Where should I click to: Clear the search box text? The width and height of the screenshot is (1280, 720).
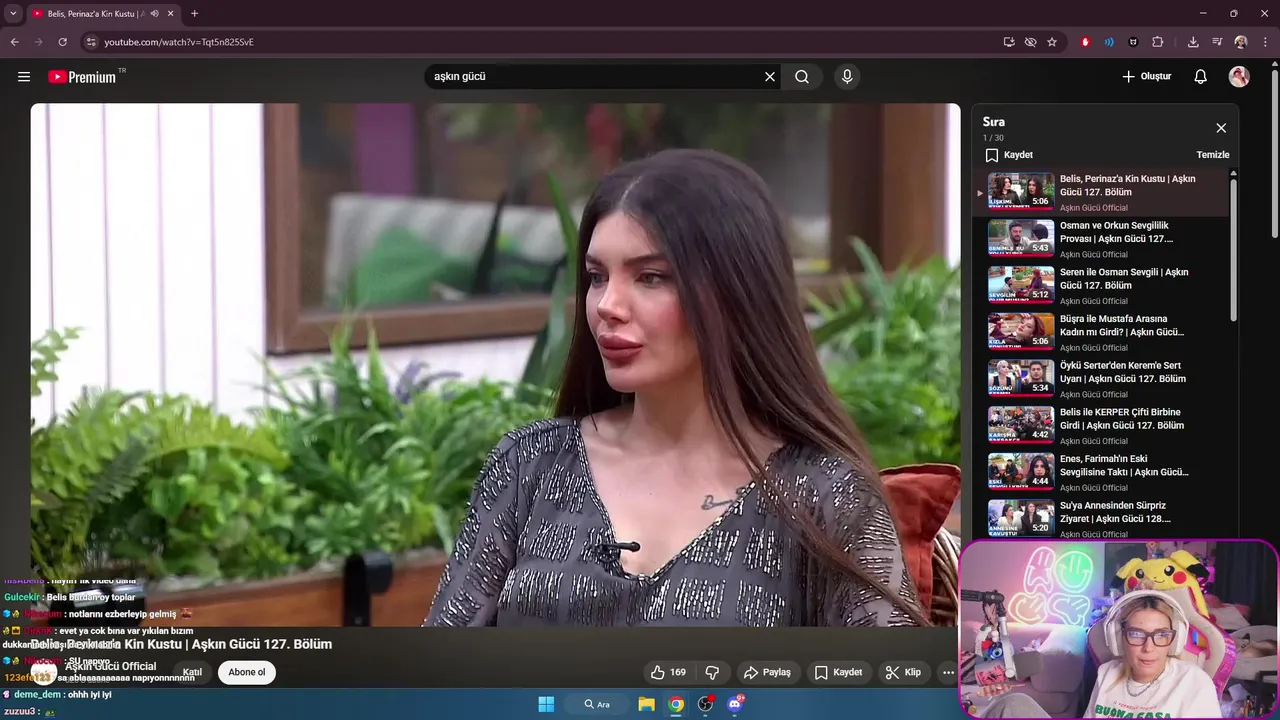click(x=770, y=77)
